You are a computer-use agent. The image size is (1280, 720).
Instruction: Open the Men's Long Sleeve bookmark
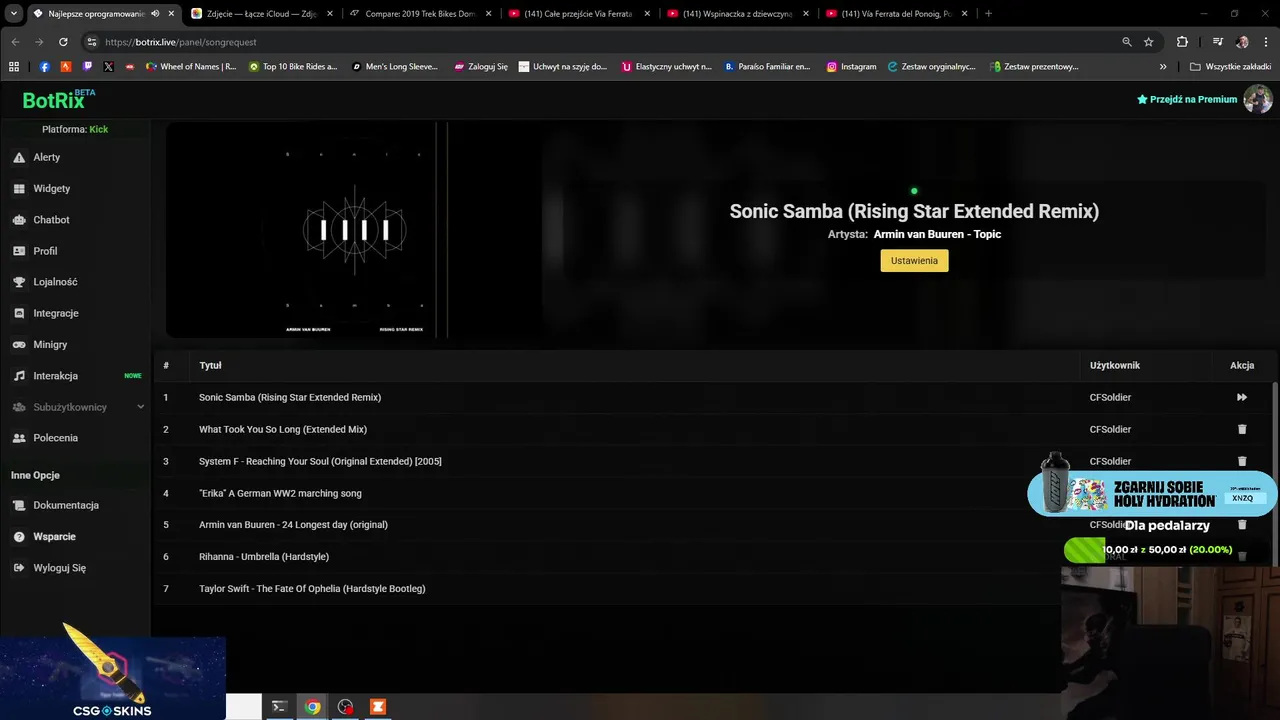coord(395,67)
